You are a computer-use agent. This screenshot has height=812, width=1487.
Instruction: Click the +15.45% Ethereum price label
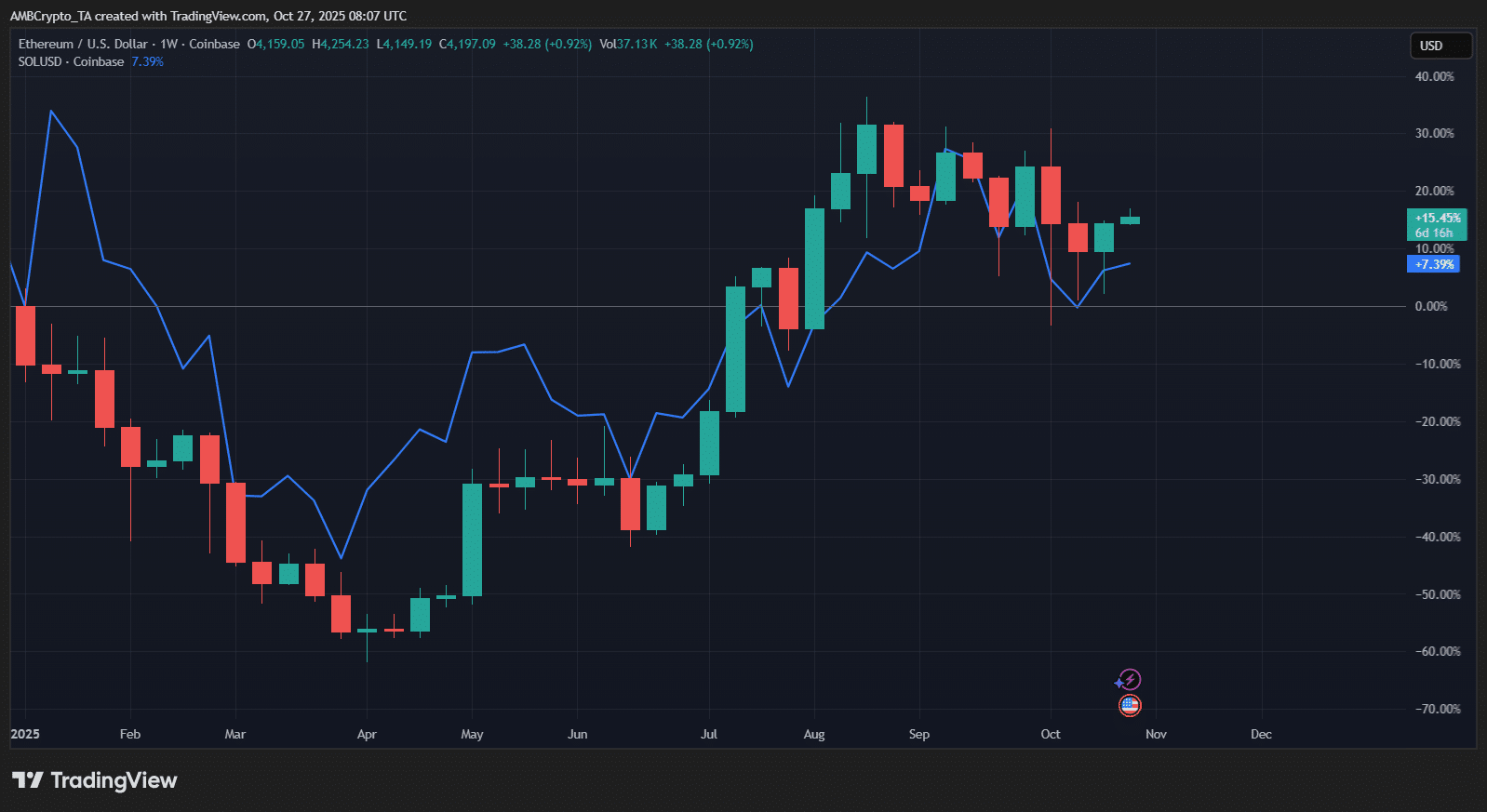point(1437,218)
